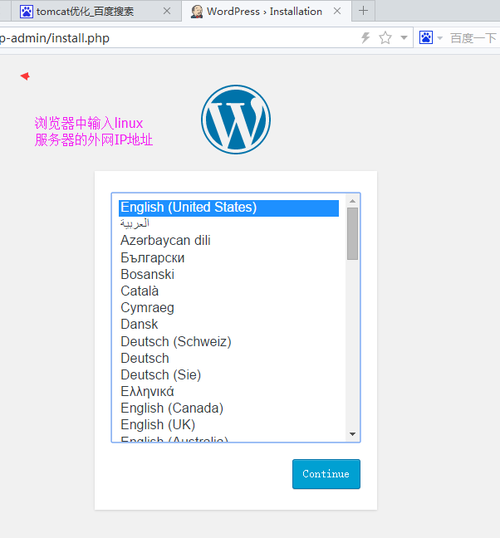
Task: Pick Deutsch (Schweiz) in the list
Action: click(x=229, y=341)
